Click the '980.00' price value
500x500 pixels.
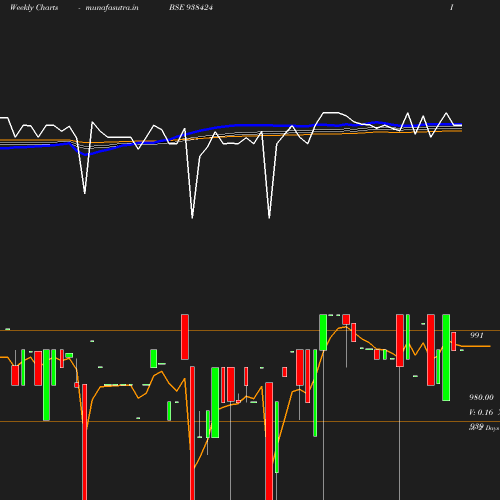click(x=481, y=397)
